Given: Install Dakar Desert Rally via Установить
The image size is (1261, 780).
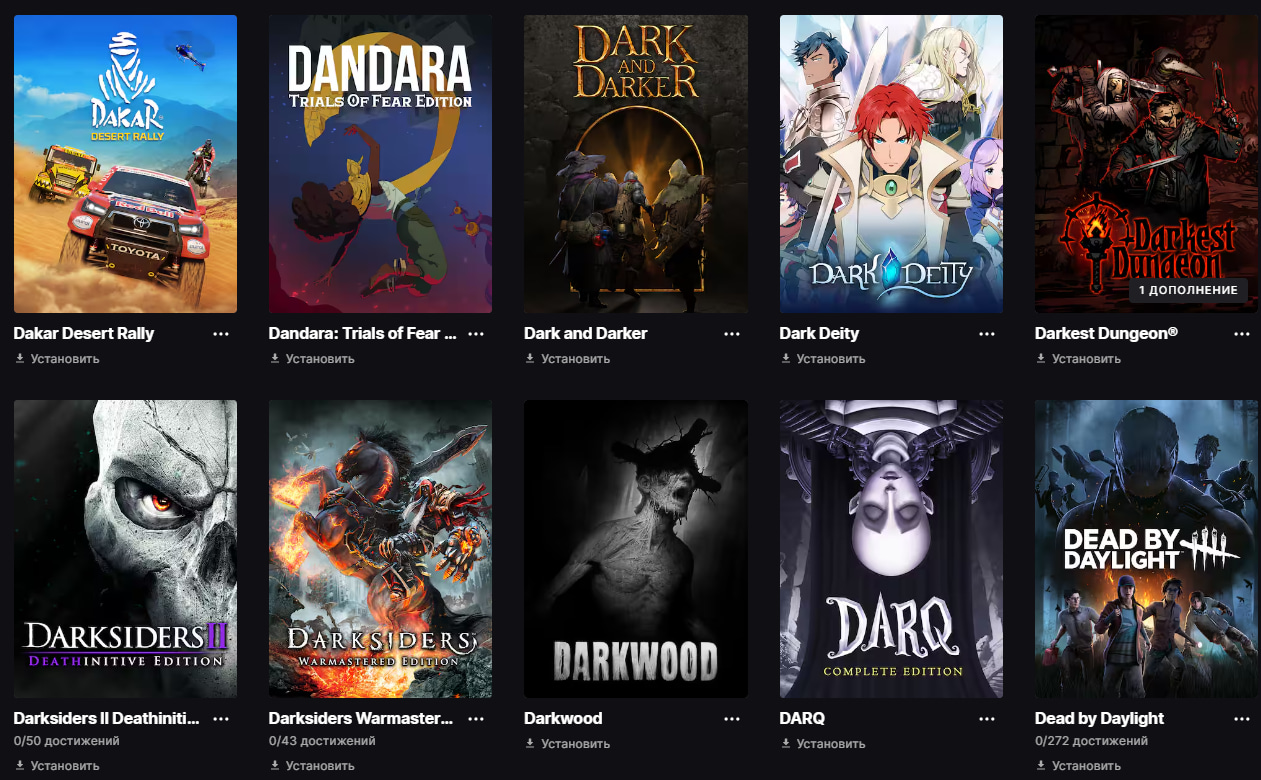Looking at the screenshot, I should point(57,359).
